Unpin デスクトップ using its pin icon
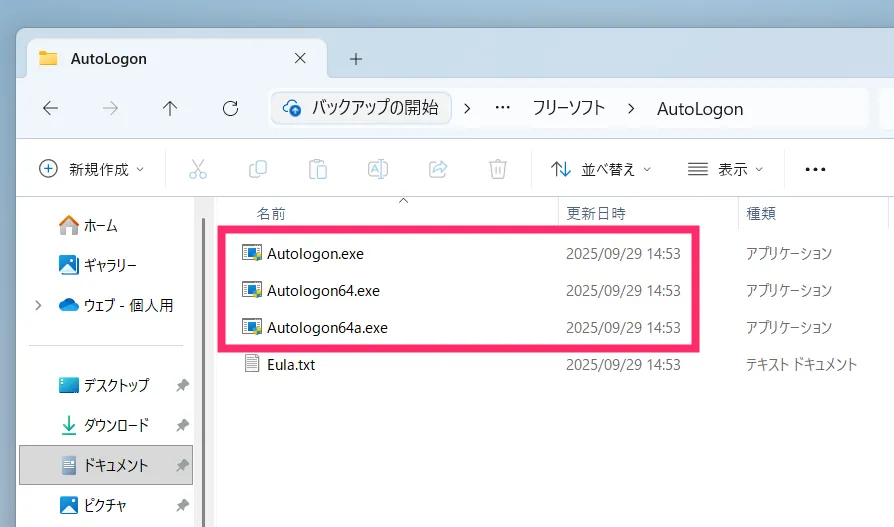The height and width of the screenshot is (527, 894). tap(182, 386)
